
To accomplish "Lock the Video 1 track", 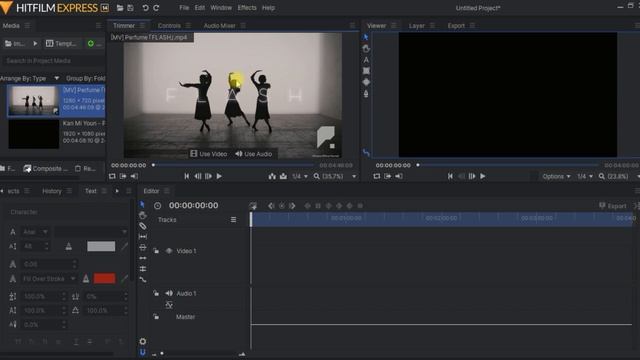I will (x=156, y=251).
